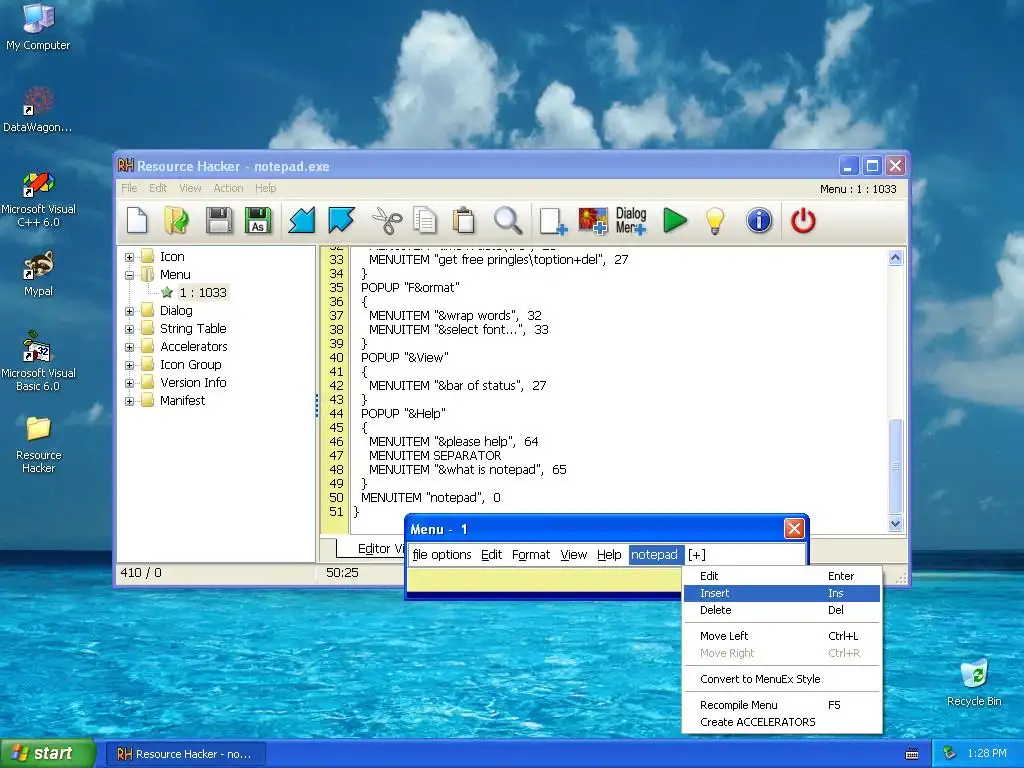Viewport: 1024px width, 768px height.
Task: Open Help in the menu preview bar
Action: point(609,554)
